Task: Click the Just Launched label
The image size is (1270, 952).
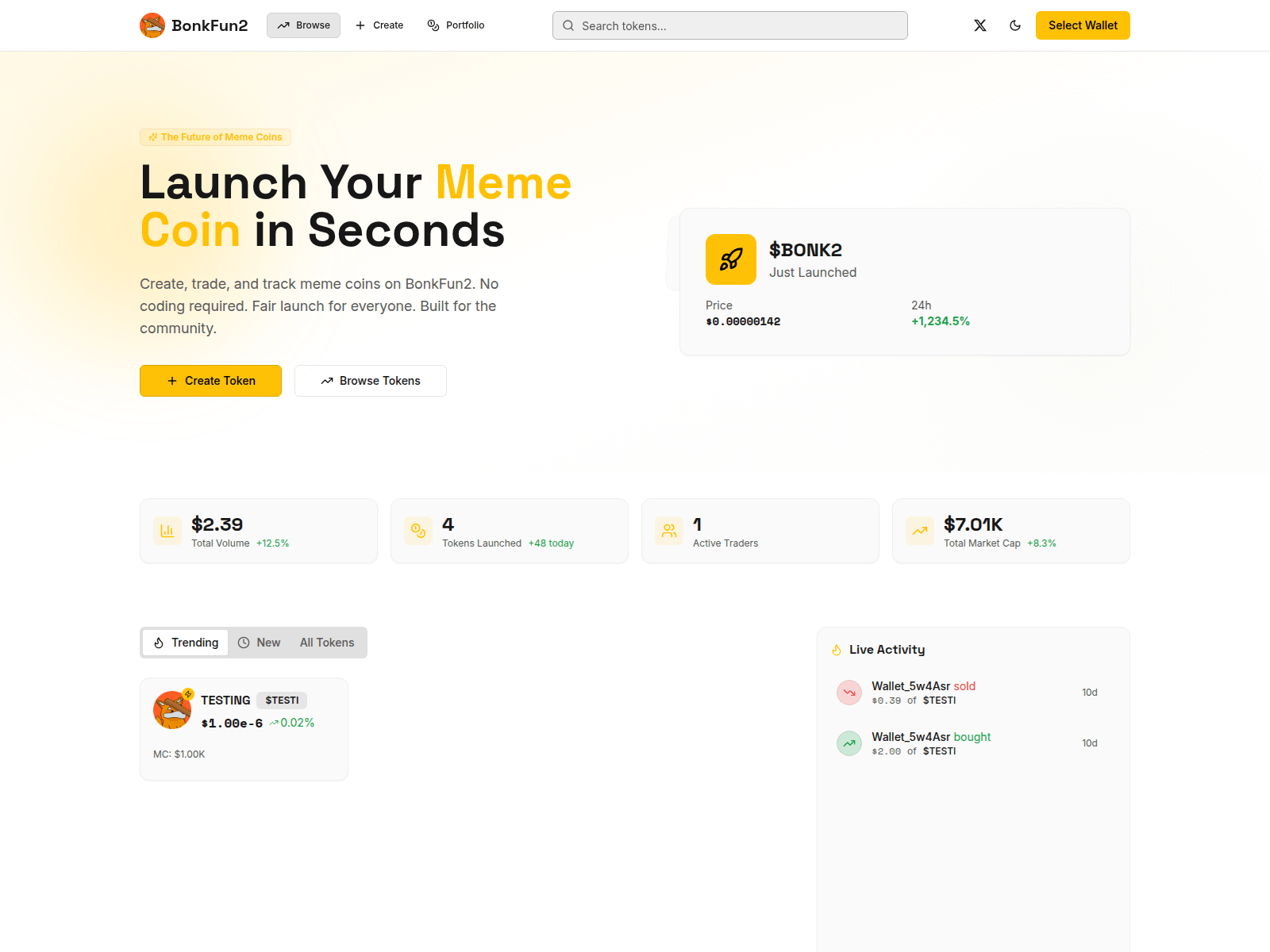Action: coord(813,272)
